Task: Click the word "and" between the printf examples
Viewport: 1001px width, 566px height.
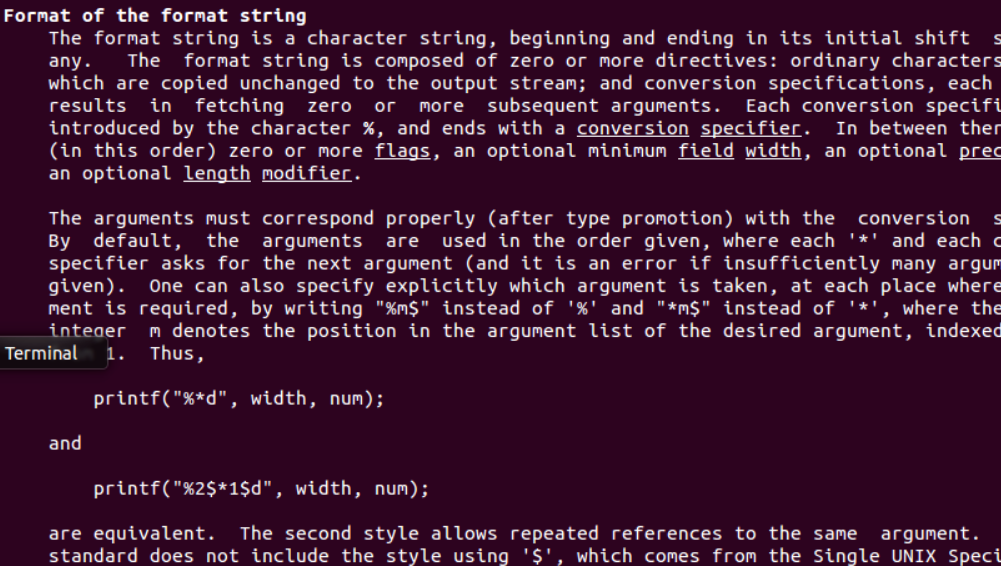Action: (65, 444)
